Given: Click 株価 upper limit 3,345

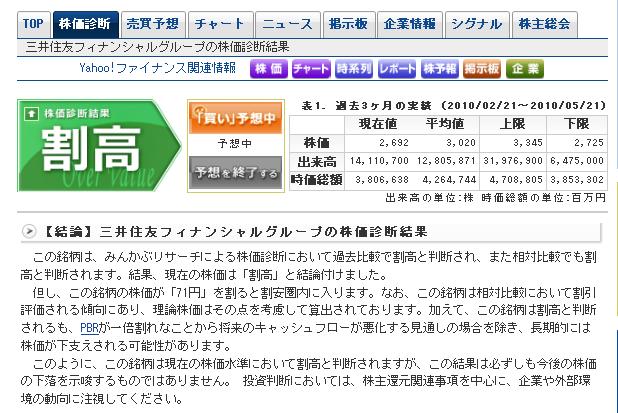Looking at the screenshot, I should [x=528, y=143].
